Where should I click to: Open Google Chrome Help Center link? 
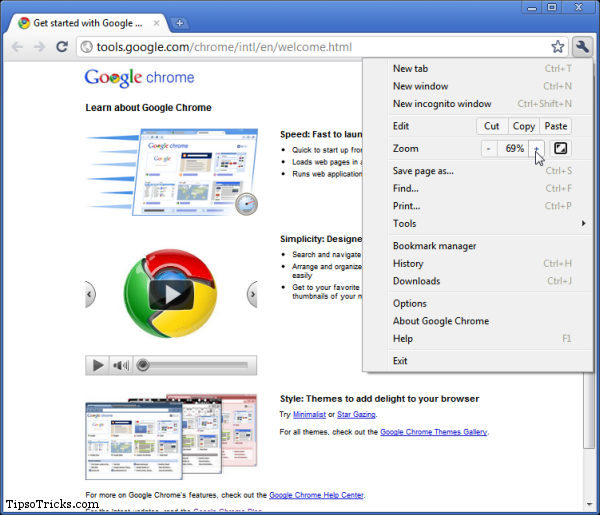pos(316,495)
